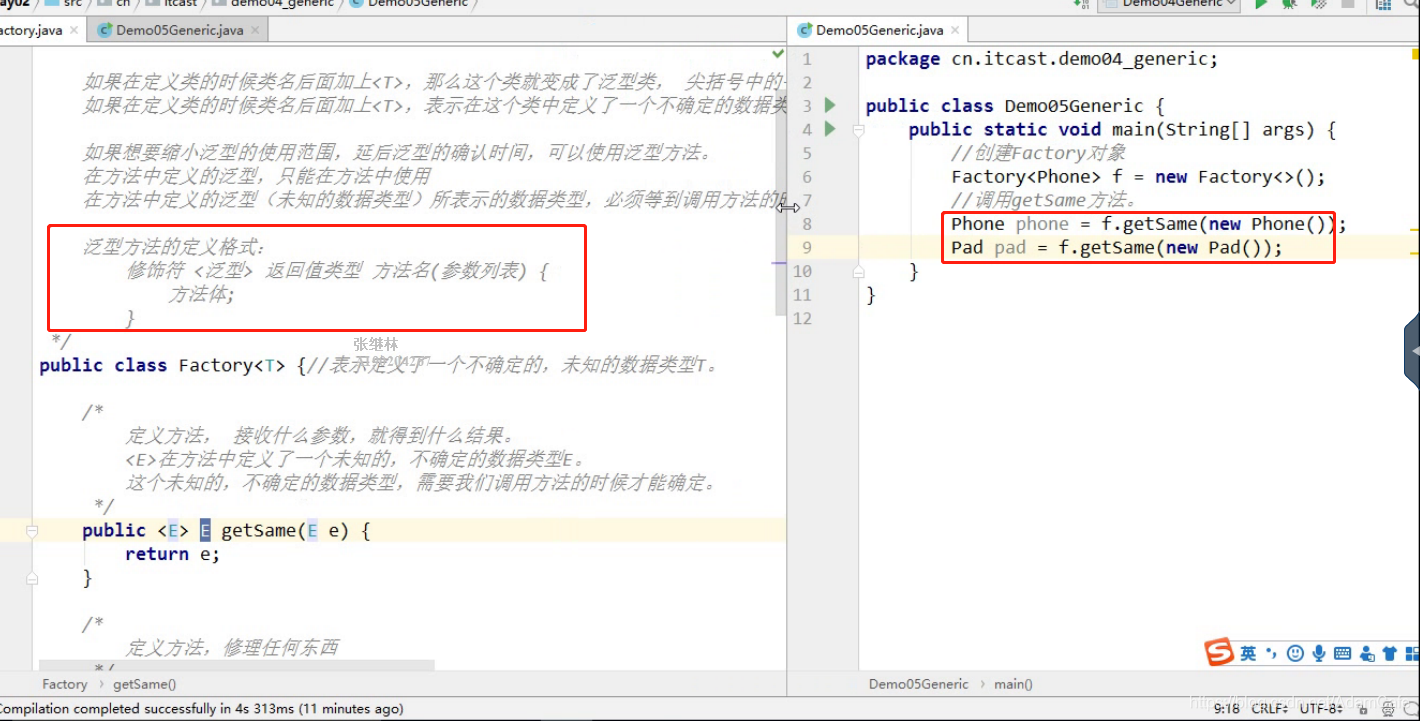Open the toolbox grid icon in Sogou bar
The height and width of the screenshot is (721, 1420).
(1411, 653)
